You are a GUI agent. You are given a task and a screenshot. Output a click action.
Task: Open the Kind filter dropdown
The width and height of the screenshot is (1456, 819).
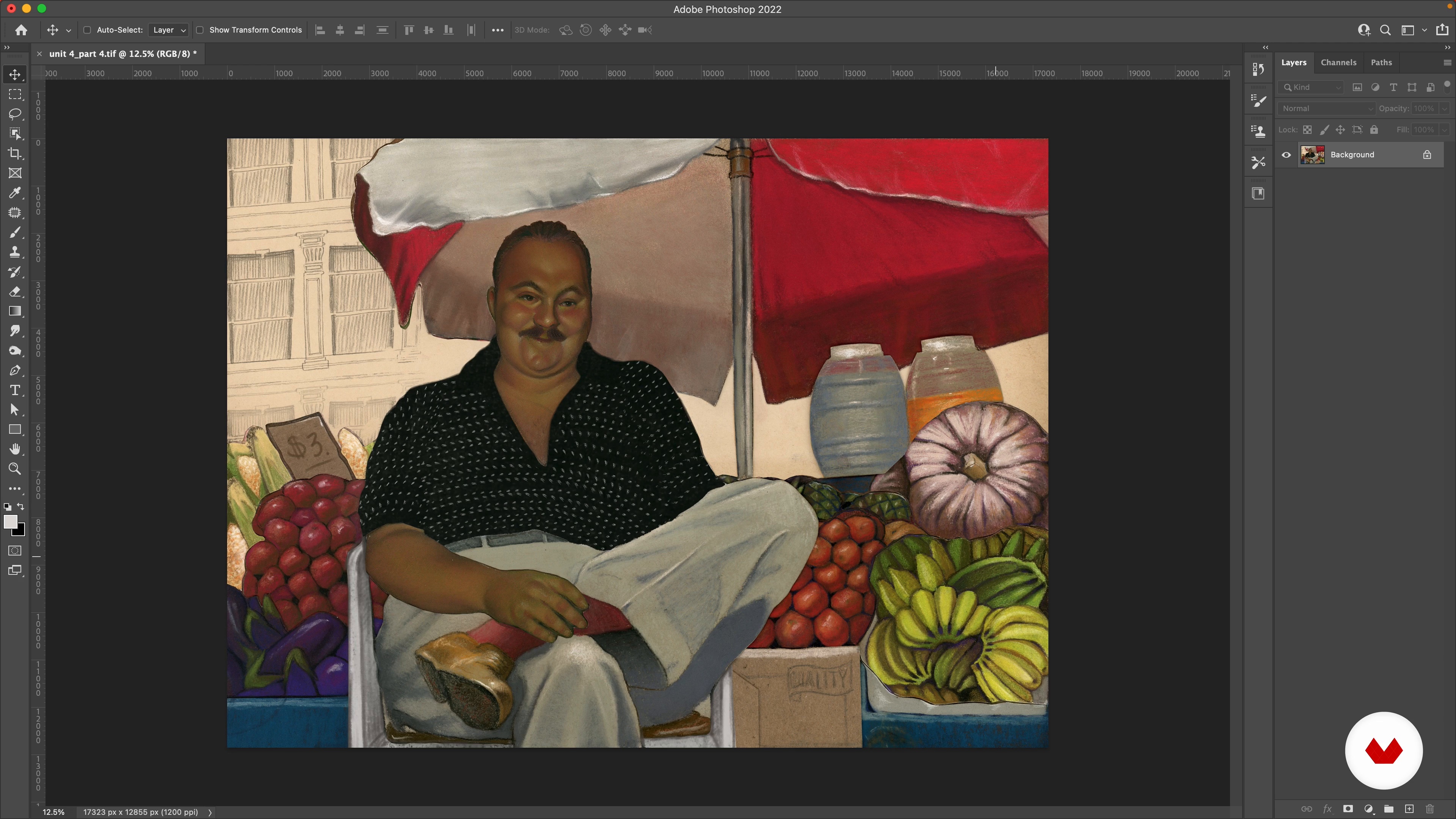1311,87
